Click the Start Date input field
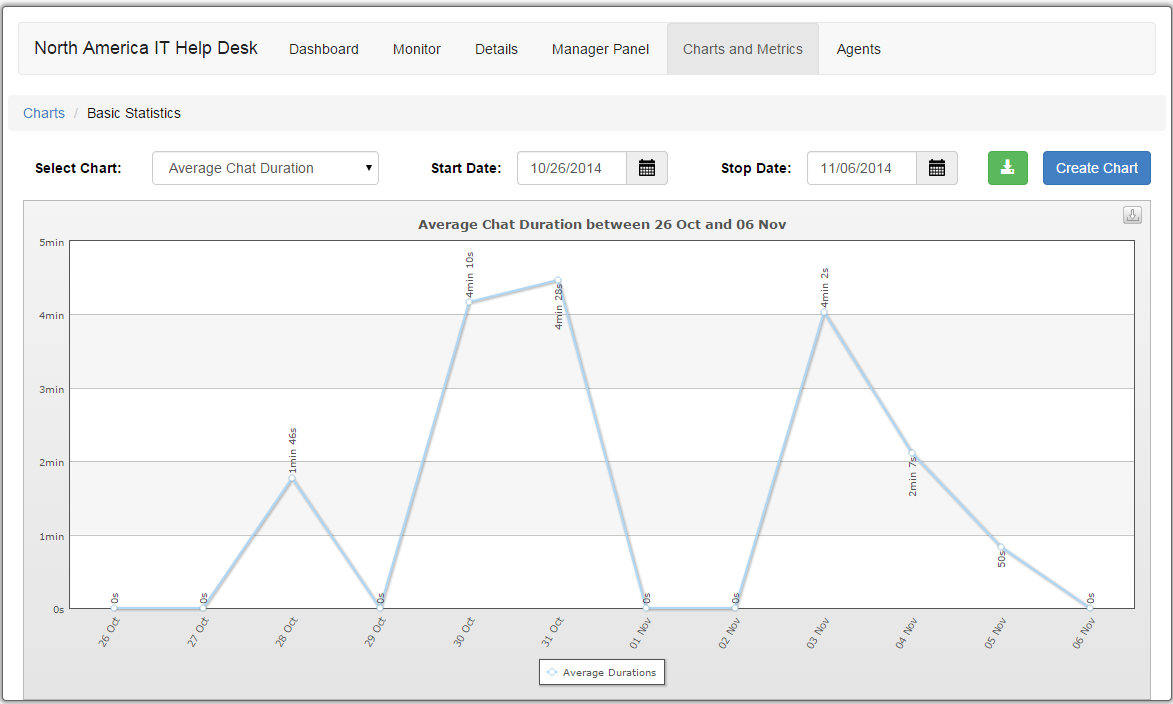Viewport: 1173px width, 704px height. [572, 168]
